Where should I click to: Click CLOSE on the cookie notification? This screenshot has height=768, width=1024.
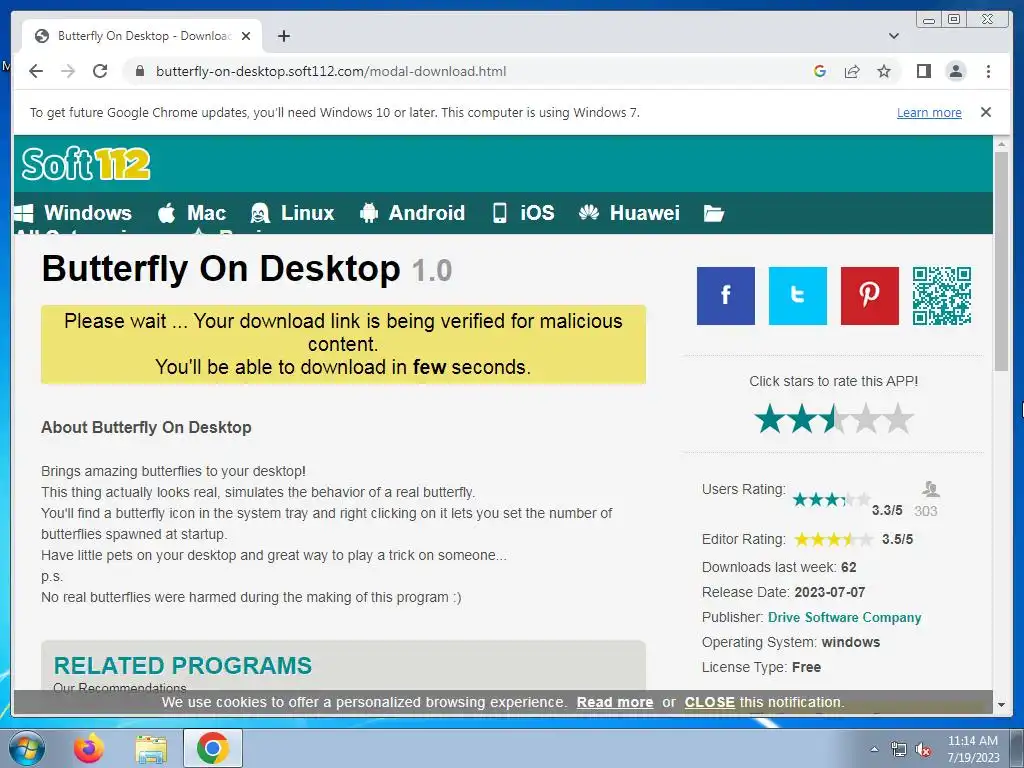(x=709, y=702)
